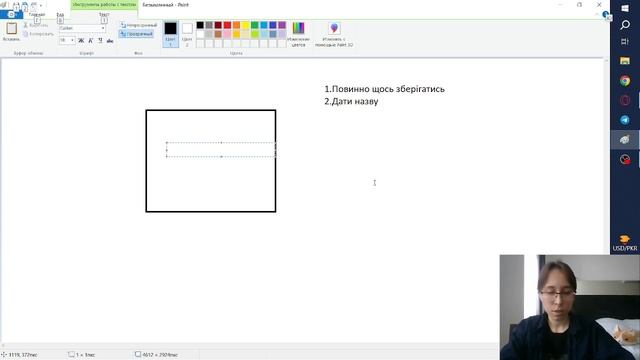Pick the brown color swatch
640x360 pixels.
(x=218, y=34)
